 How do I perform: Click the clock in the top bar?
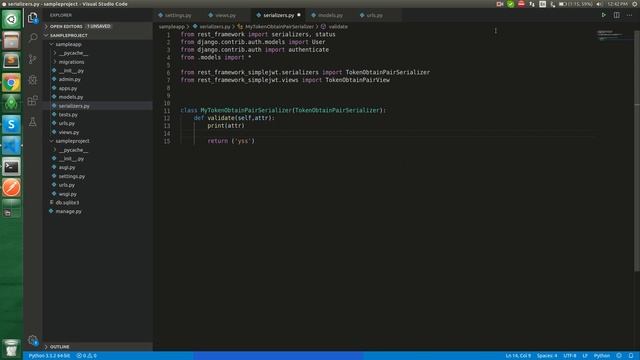[617, 4]
